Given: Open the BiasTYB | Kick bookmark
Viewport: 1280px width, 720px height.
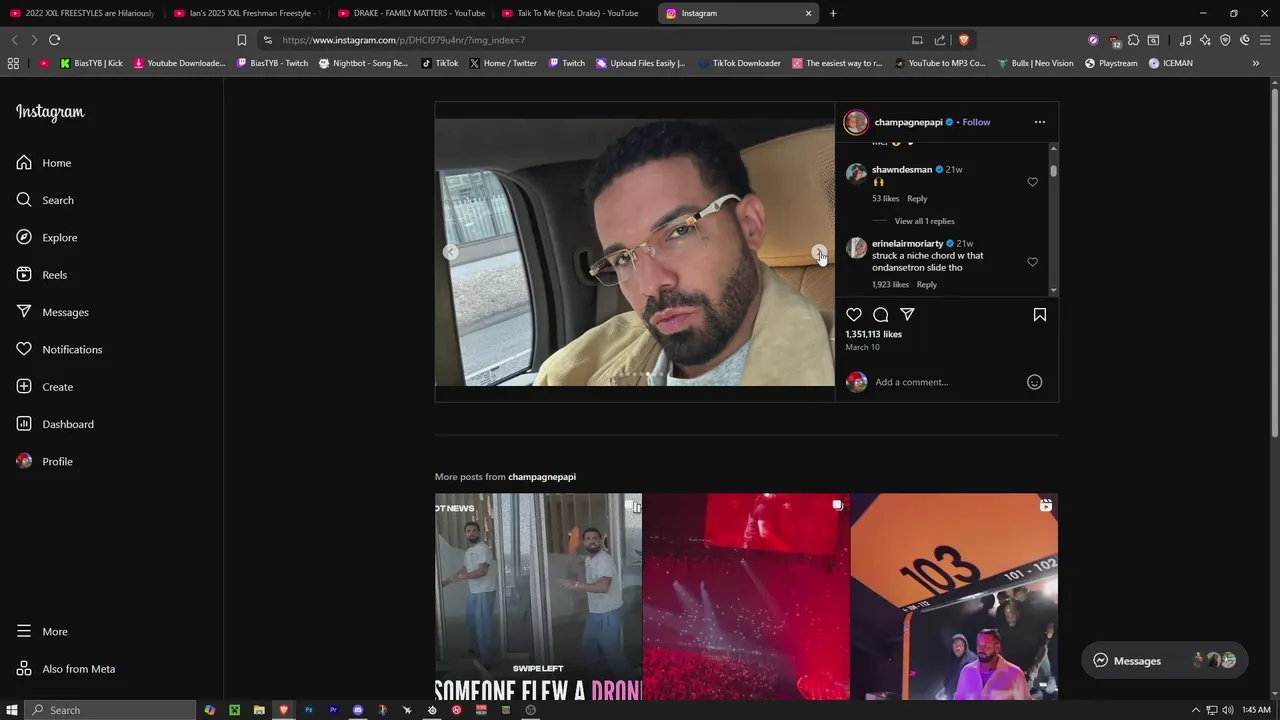Looking at the screenshot, I should [91, 63].
